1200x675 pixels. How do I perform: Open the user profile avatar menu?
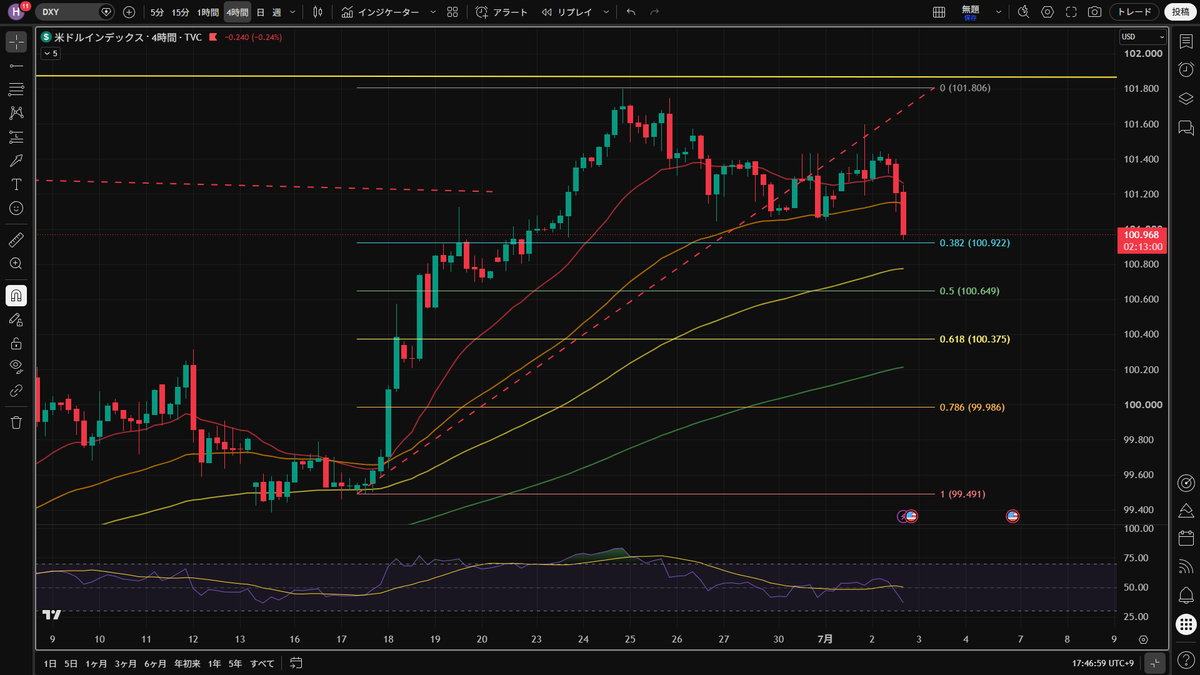pyautogui.click(x=17, y=11)
